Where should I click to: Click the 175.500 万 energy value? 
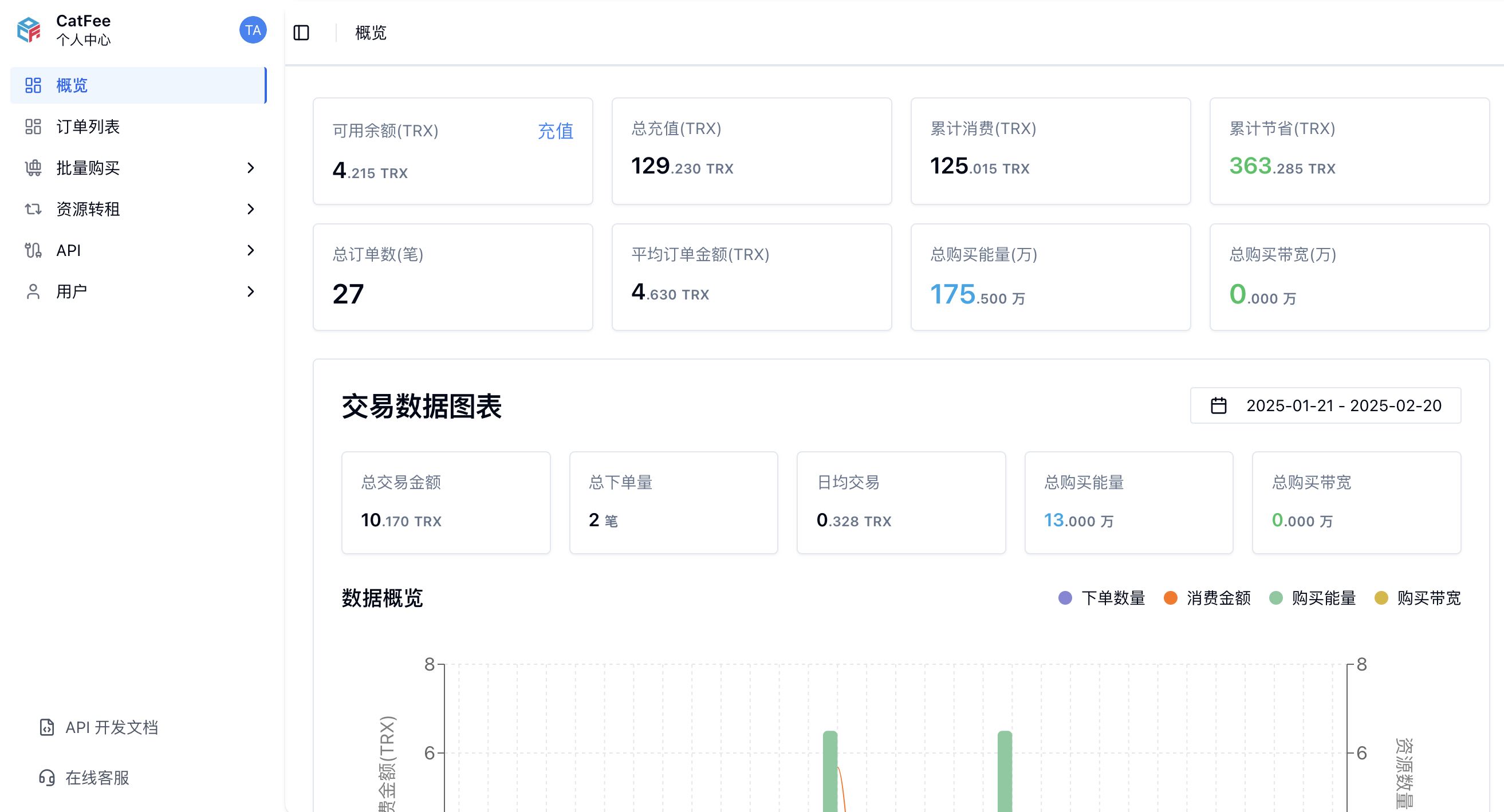(977, 294)
